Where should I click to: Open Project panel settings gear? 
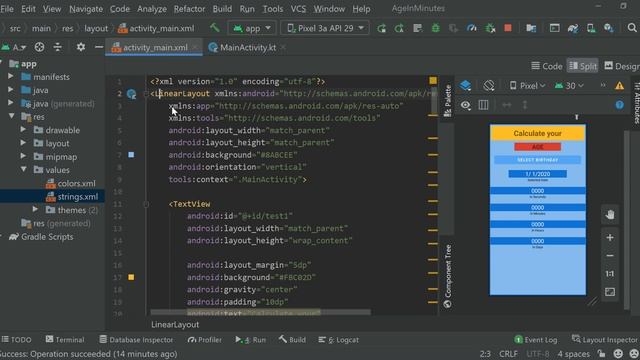pos(81,47)
